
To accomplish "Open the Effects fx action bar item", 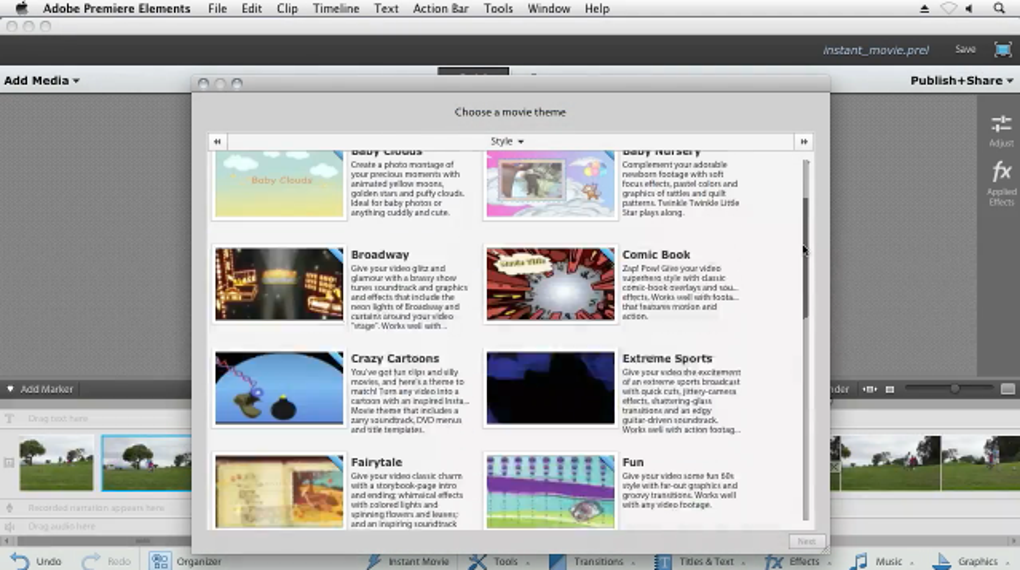I will pos(795,561).
